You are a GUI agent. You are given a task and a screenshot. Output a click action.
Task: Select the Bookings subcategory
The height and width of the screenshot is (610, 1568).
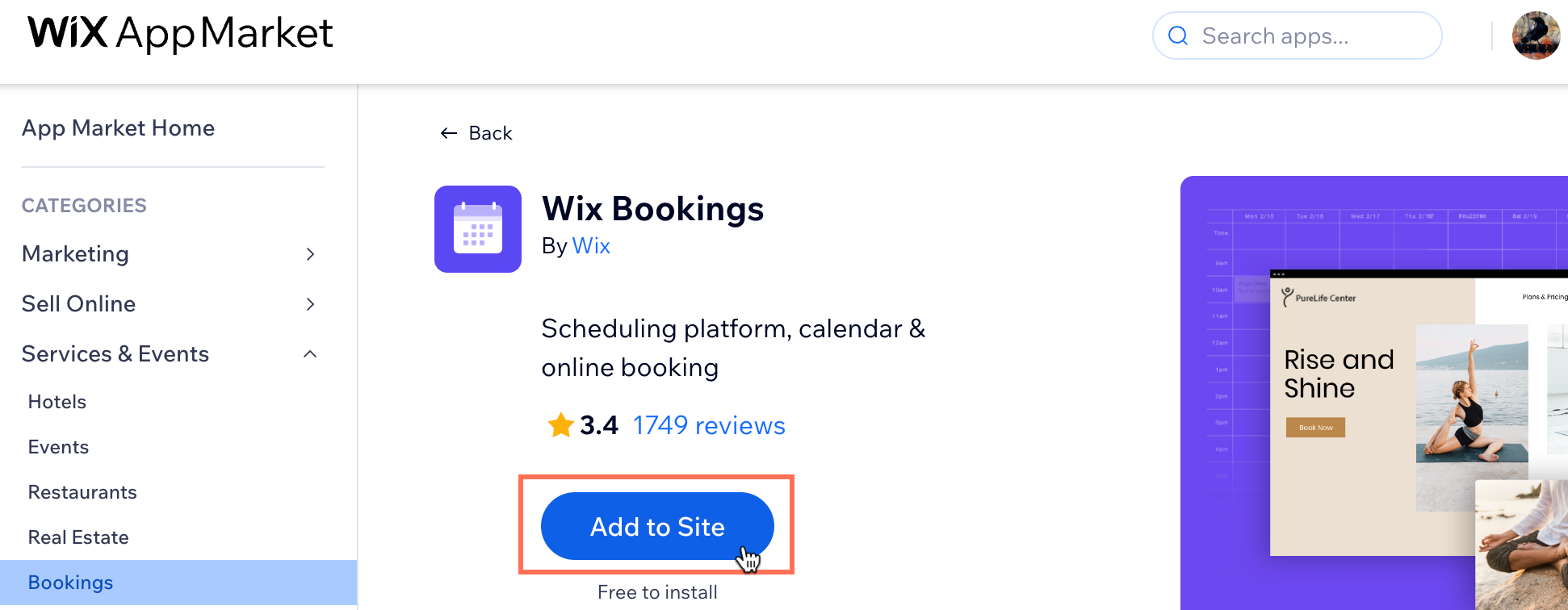click(178, 583)
